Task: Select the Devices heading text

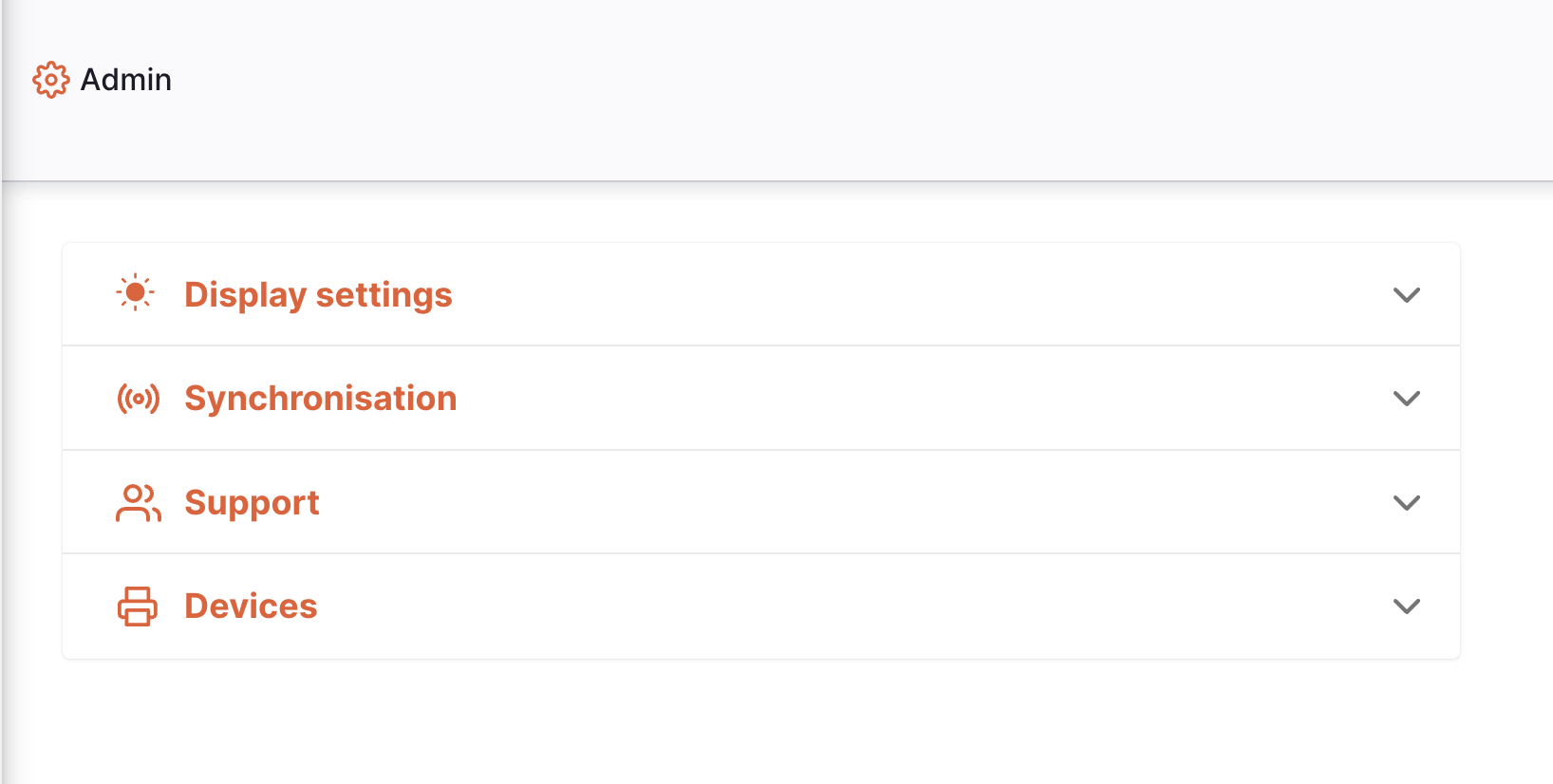Action: tap(251, 607)
